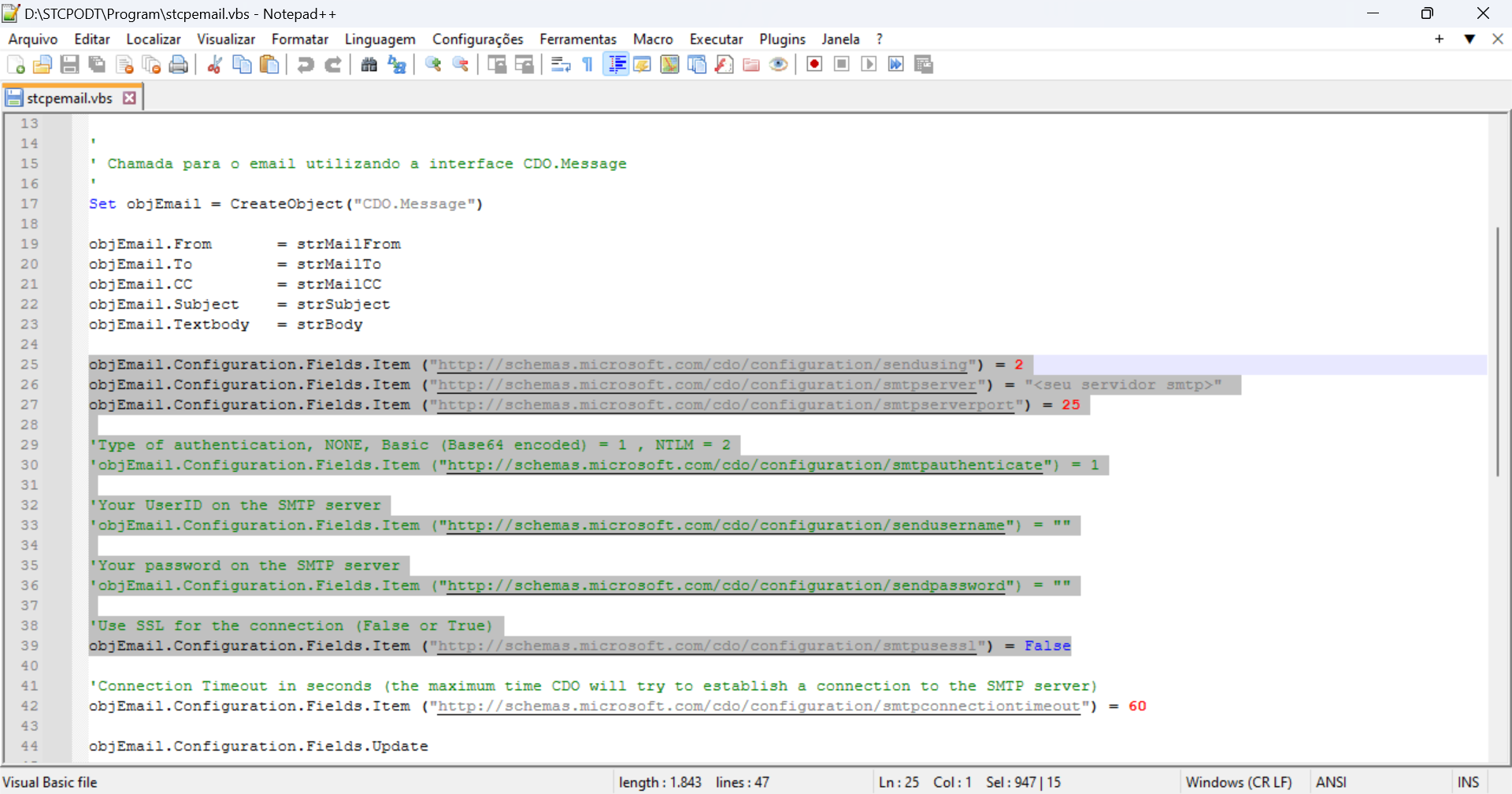This screenshot has width=1512, height=794.
Task: Open the Configurações menu
Action: (x=478, y=39)
